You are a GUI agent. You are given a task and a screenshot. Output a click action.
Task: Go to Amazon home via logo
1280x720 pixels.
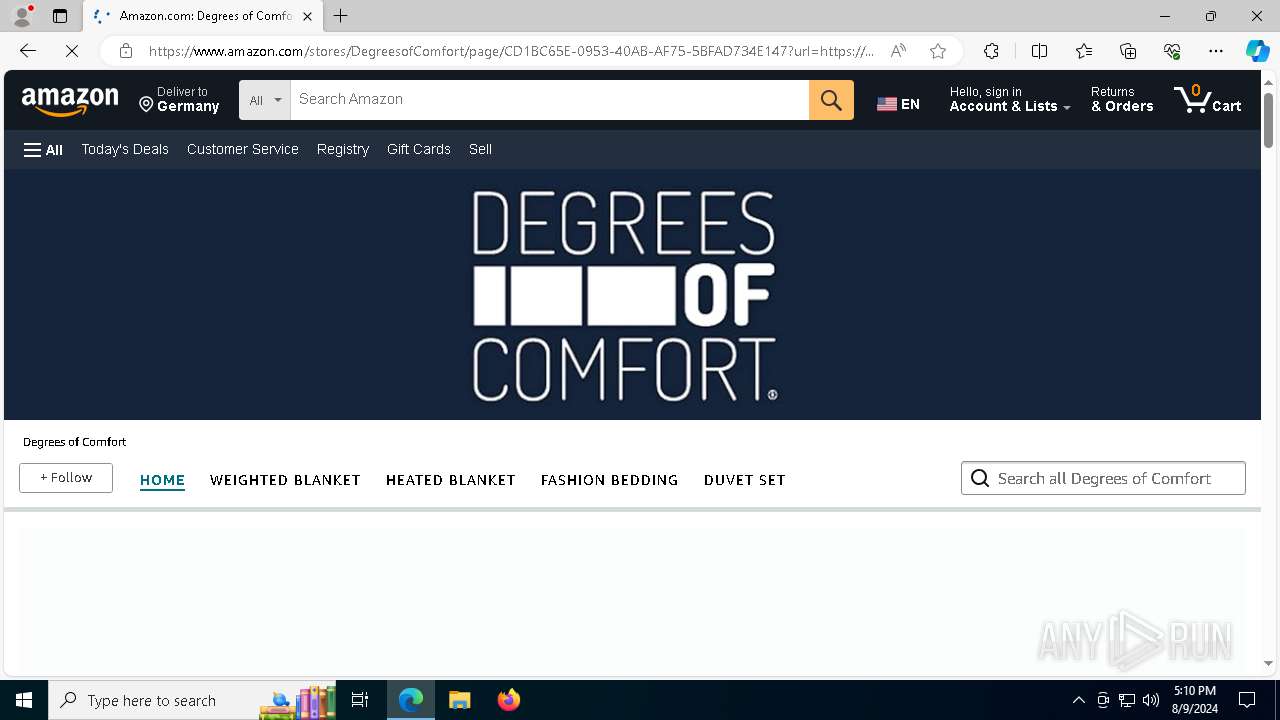[70, 100]
